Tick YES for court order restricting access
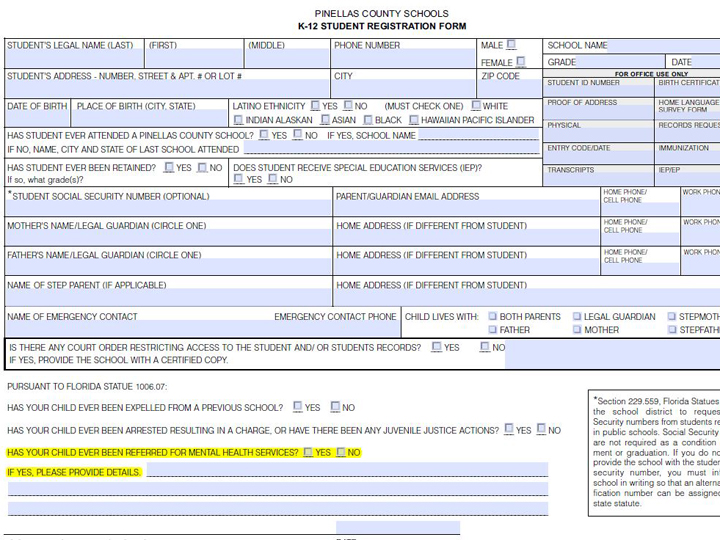Screen dimensions: 720x540 (x=436, y=347)
